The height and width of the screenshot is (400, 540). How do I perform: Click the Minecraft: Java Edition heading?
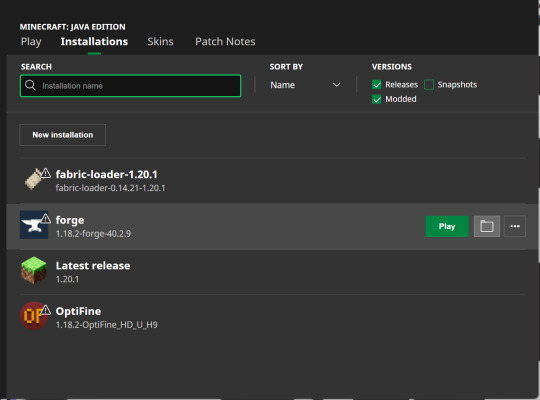[x=72, y=27]
